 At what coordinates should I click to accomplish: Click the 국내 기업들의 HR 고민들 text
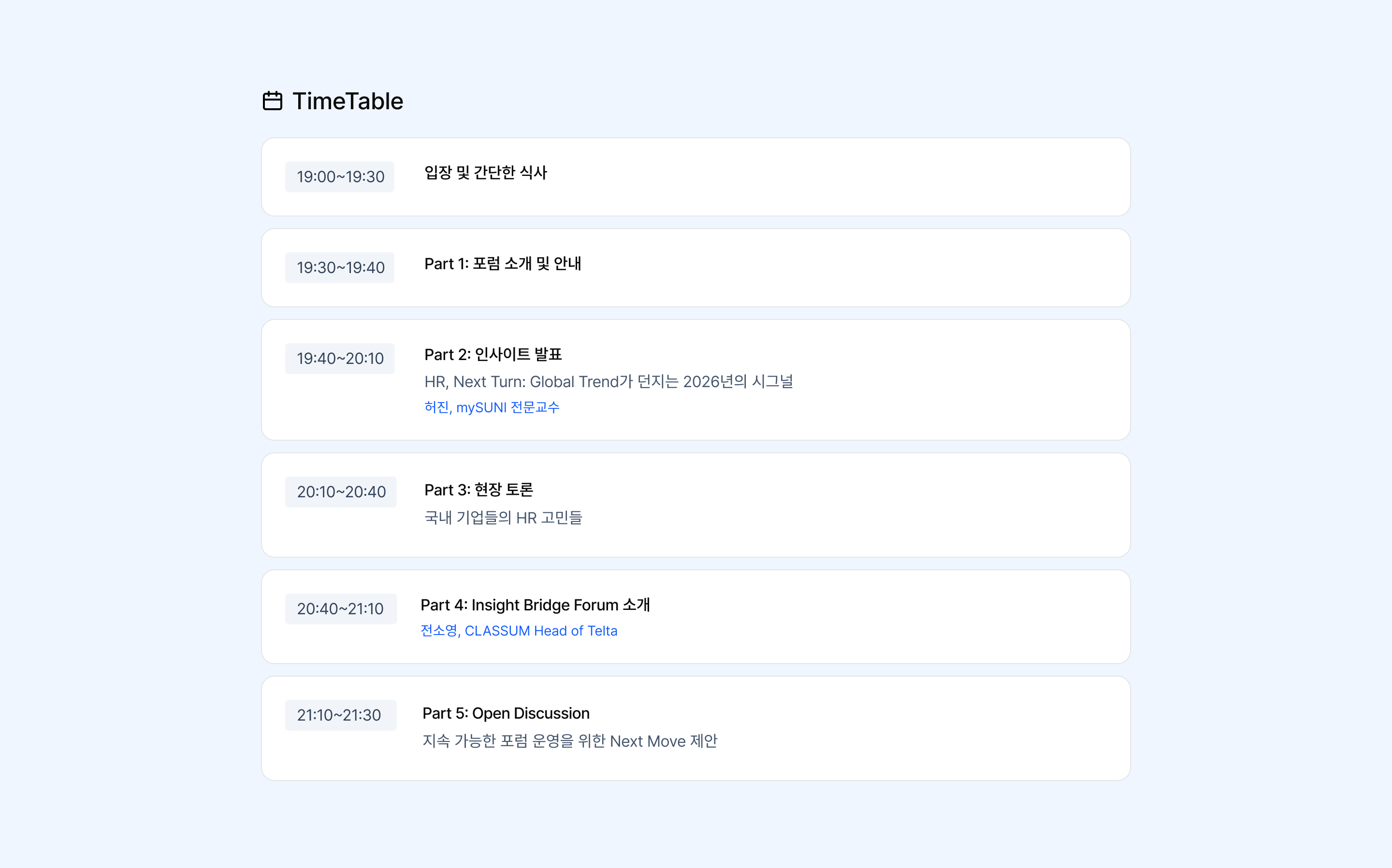coord(503,518)
